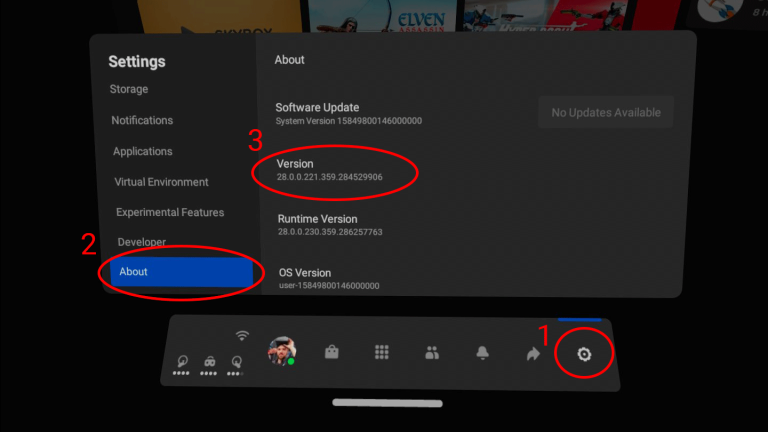Screen dimensions: 768x432
Task: Click the user profile avatar
Action: click(282, 351)
